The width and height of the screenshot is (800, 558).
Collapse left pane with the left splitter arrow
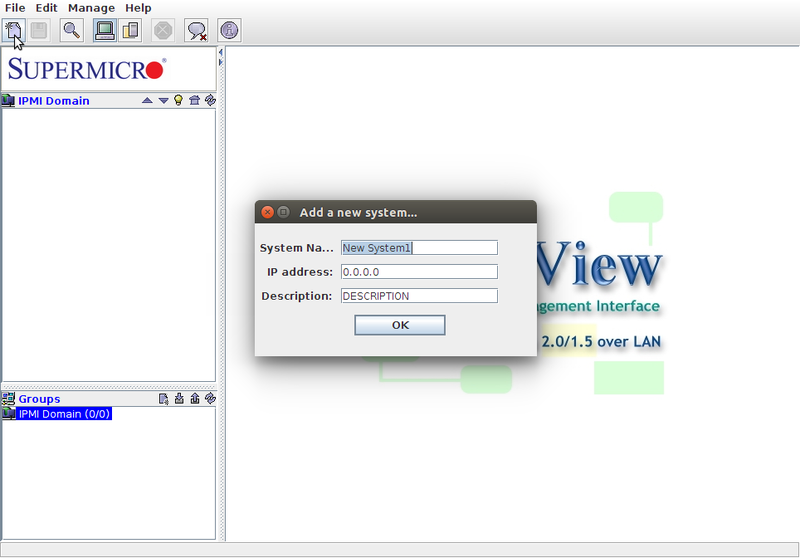220,52
